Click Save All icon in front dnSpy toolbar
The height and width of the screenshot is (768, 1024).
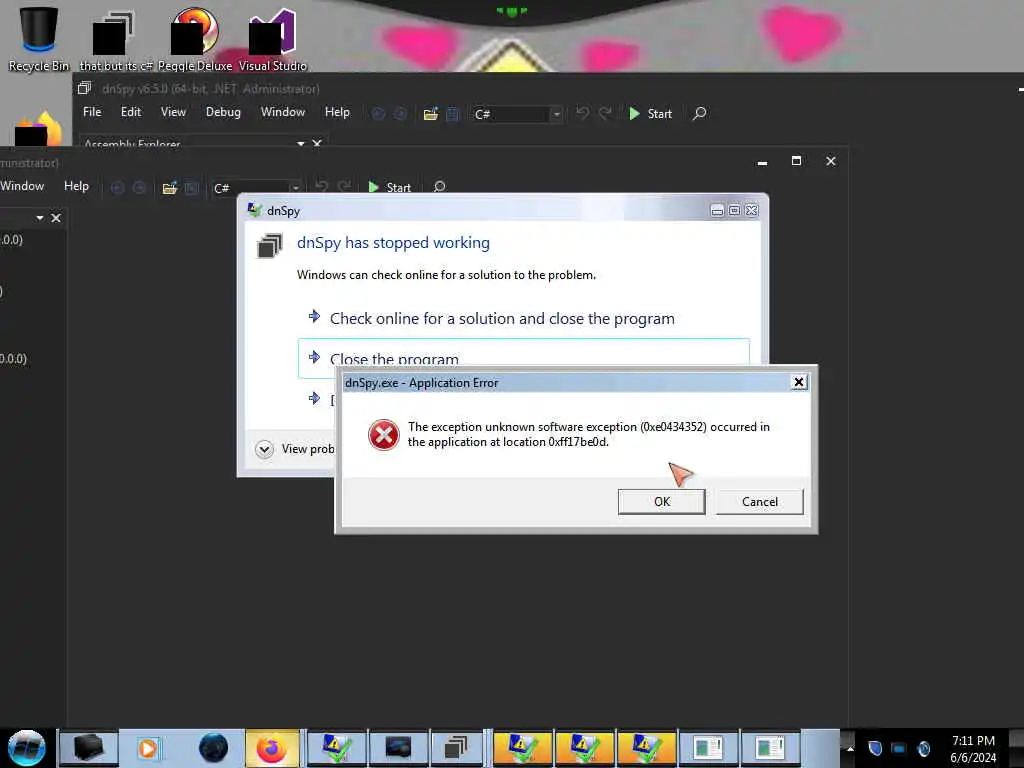(x=191, y=188)
